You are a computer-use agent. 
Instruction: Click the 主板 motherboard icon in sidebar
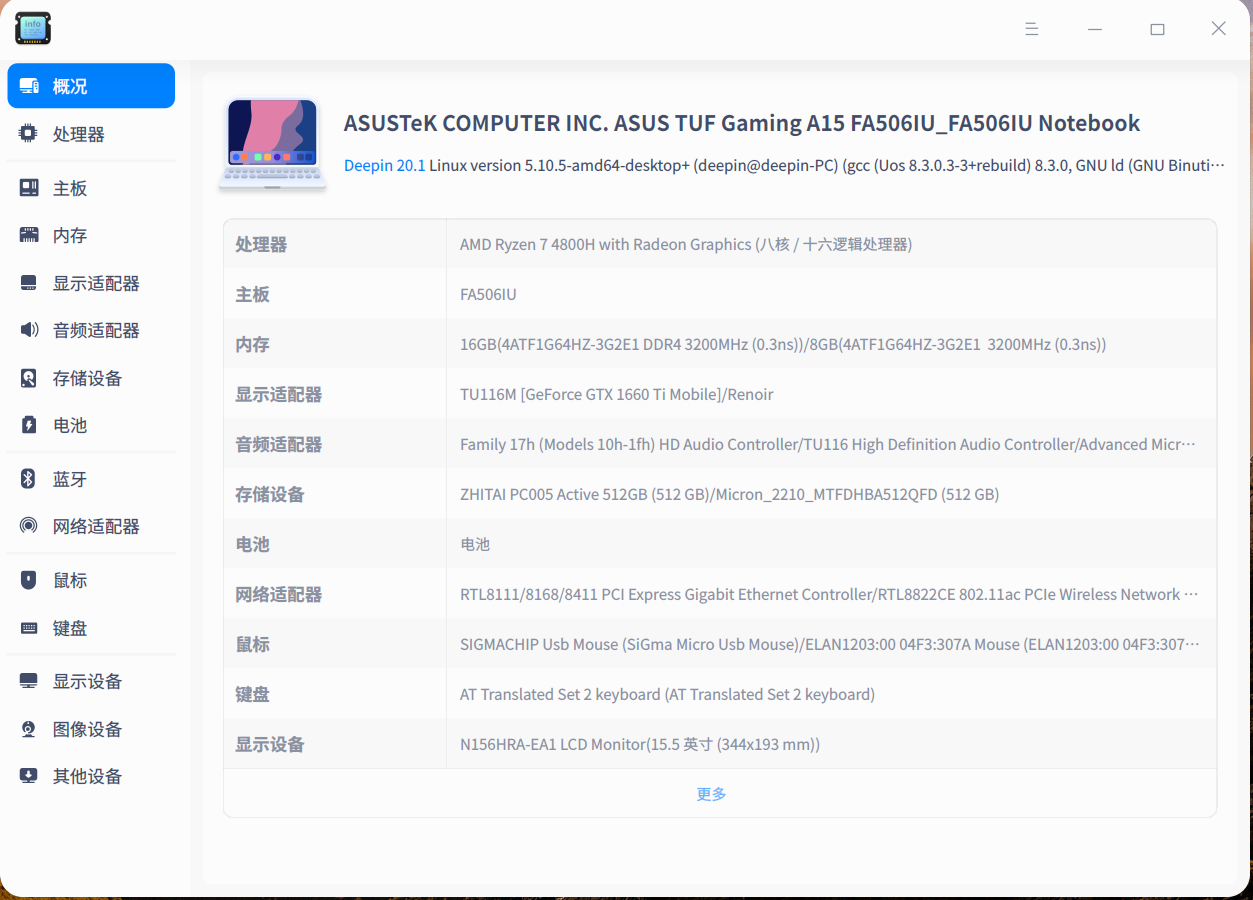(29, 188)
